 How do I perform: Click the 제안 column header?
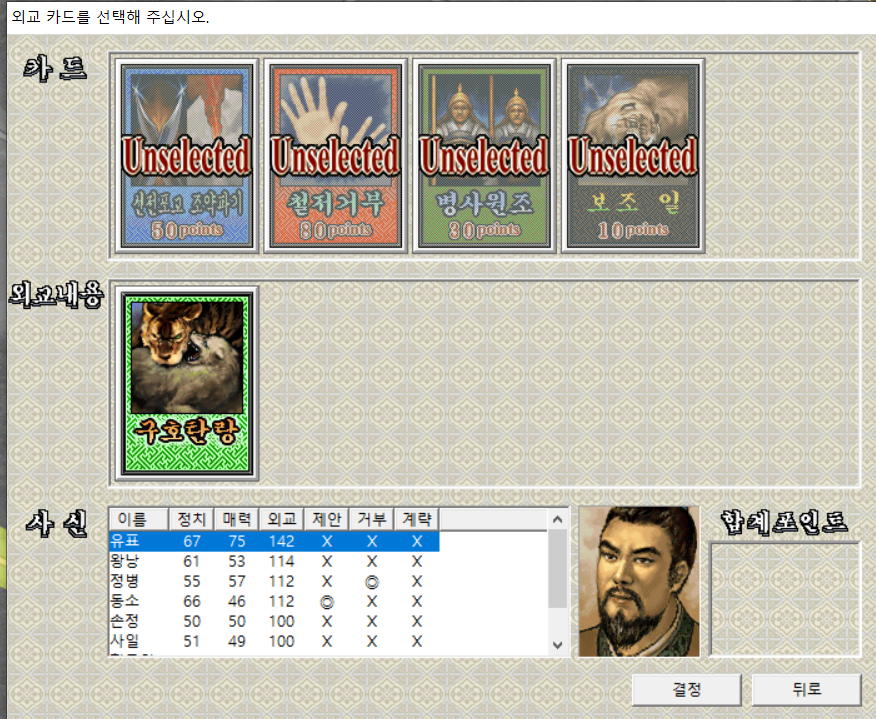[327, 519]
